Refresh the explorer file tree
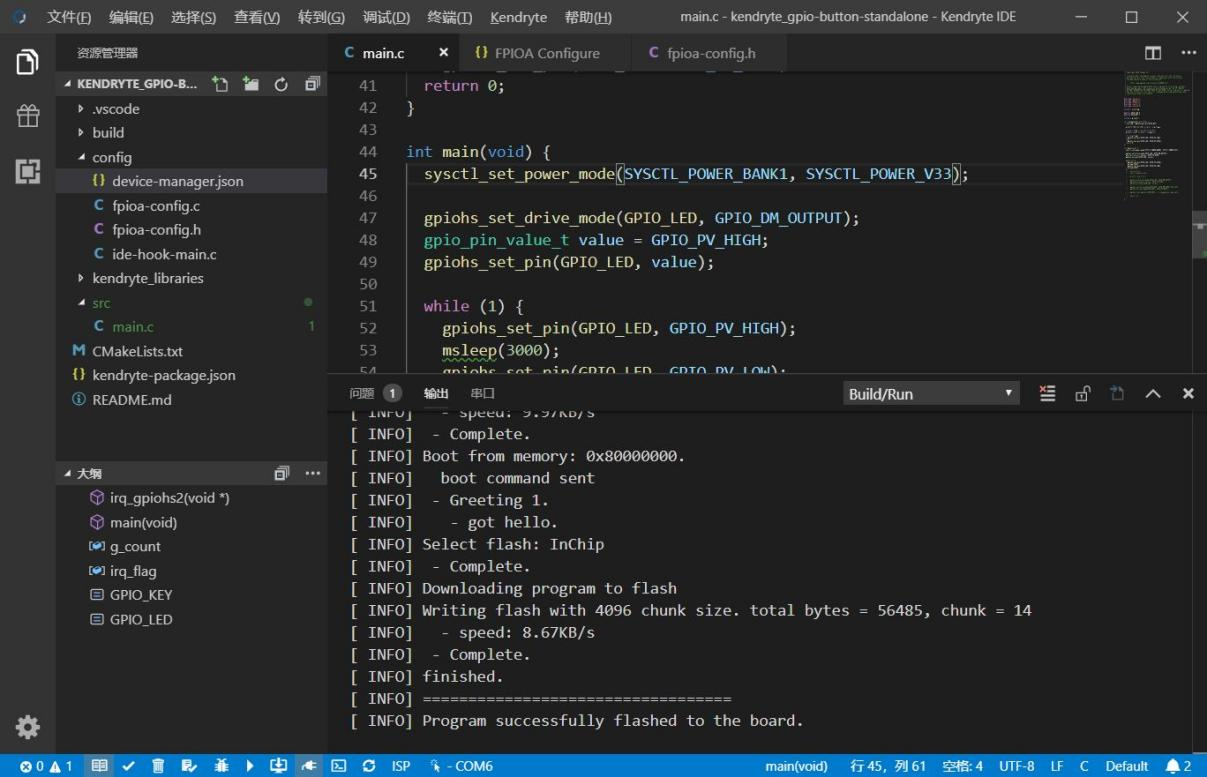Image resolution: width=1207 pixels, height=777 pixels. point(281,85)
